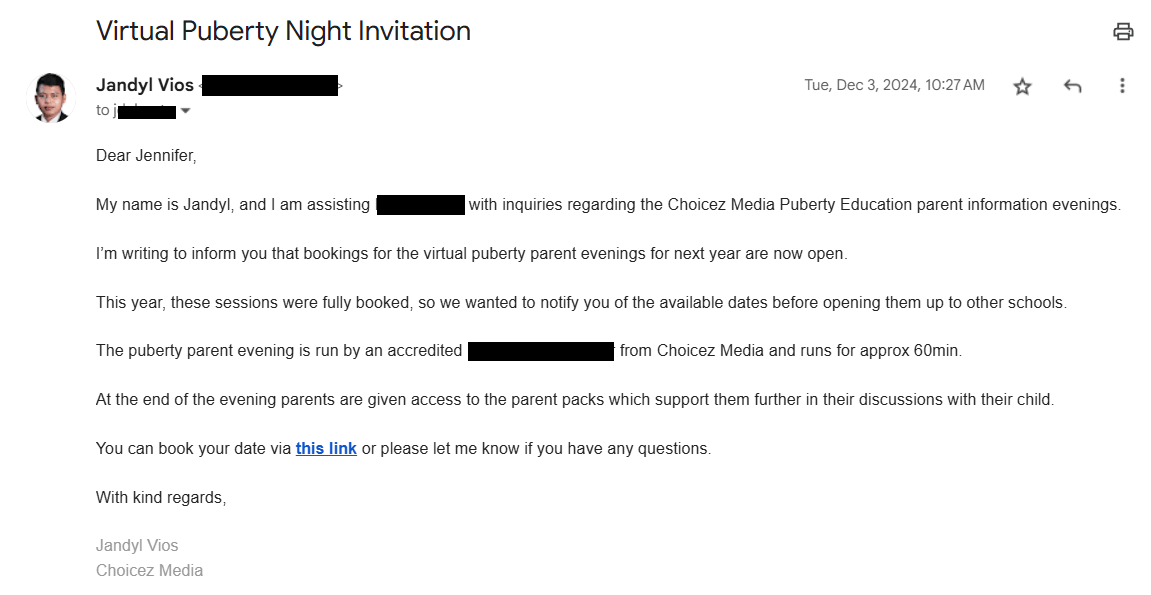This screenshot has height=595, width=1151.
Task: Click Jandyl Vios's profile photo
Action: point(50,97)
